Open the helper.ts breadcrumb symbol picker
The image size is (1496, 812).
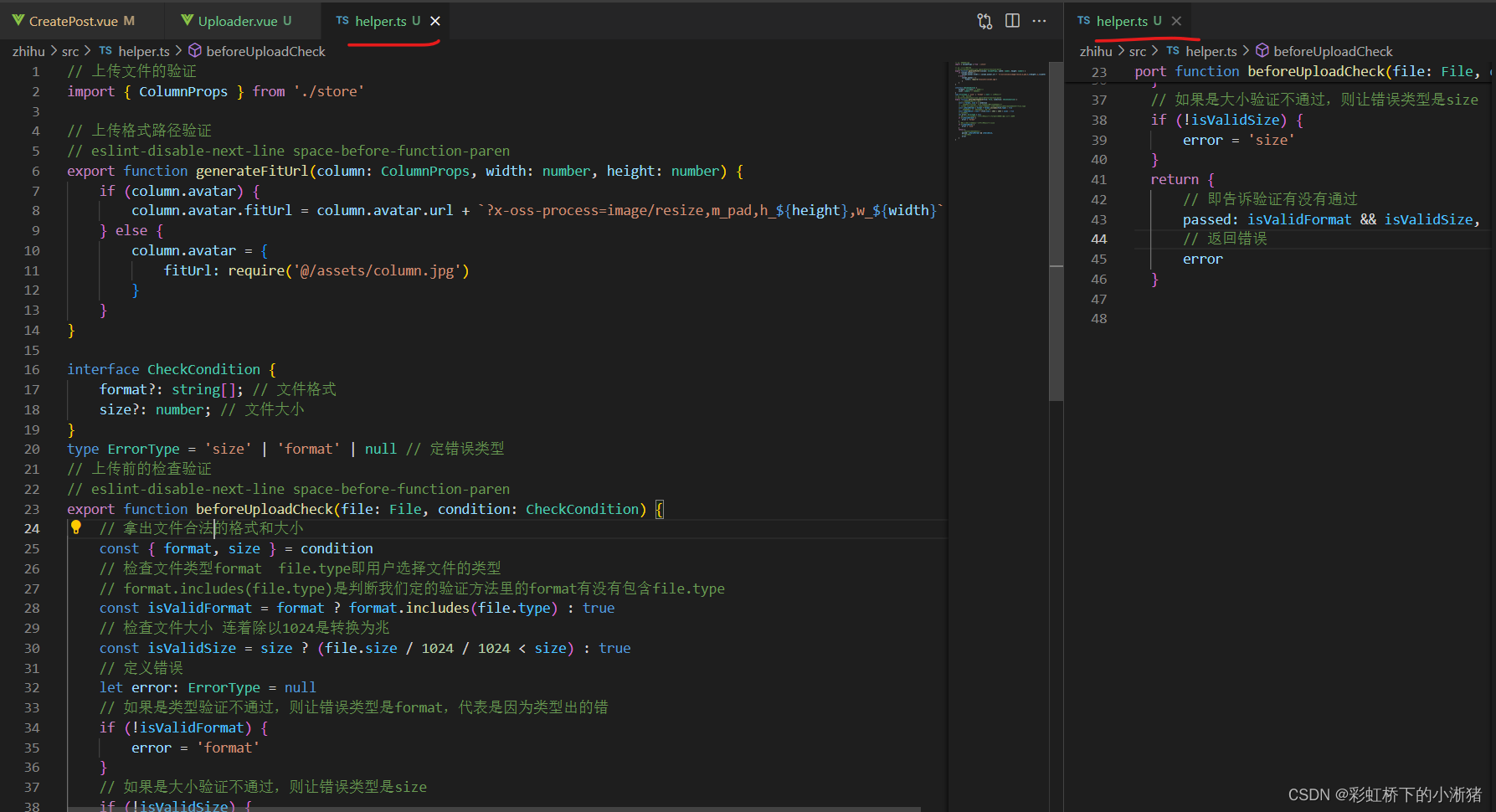pos(143,50)
